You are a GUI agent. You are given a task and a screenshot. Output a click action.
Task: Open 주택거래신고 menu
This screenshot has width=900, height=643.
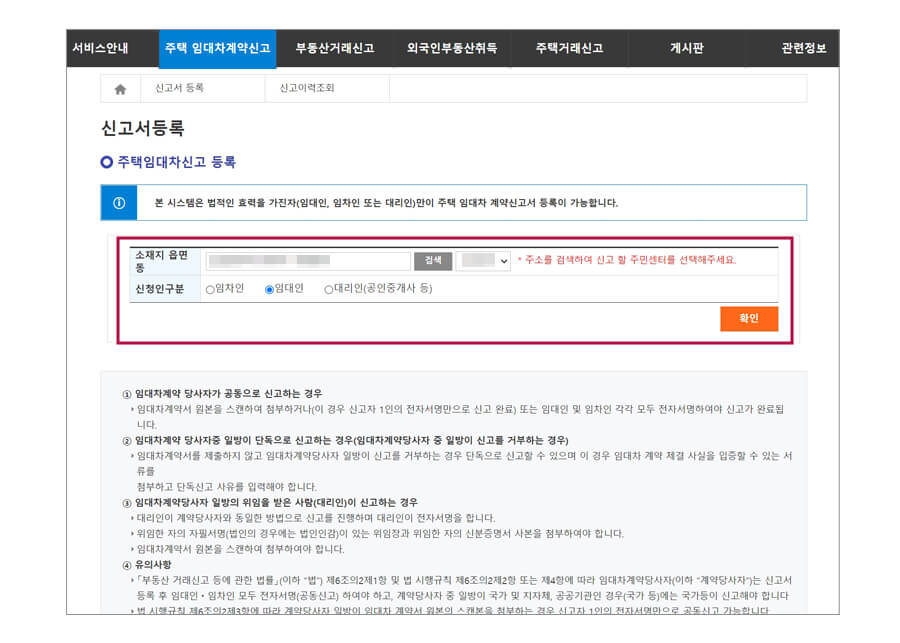pyautogui.click(x=569, y=48)
